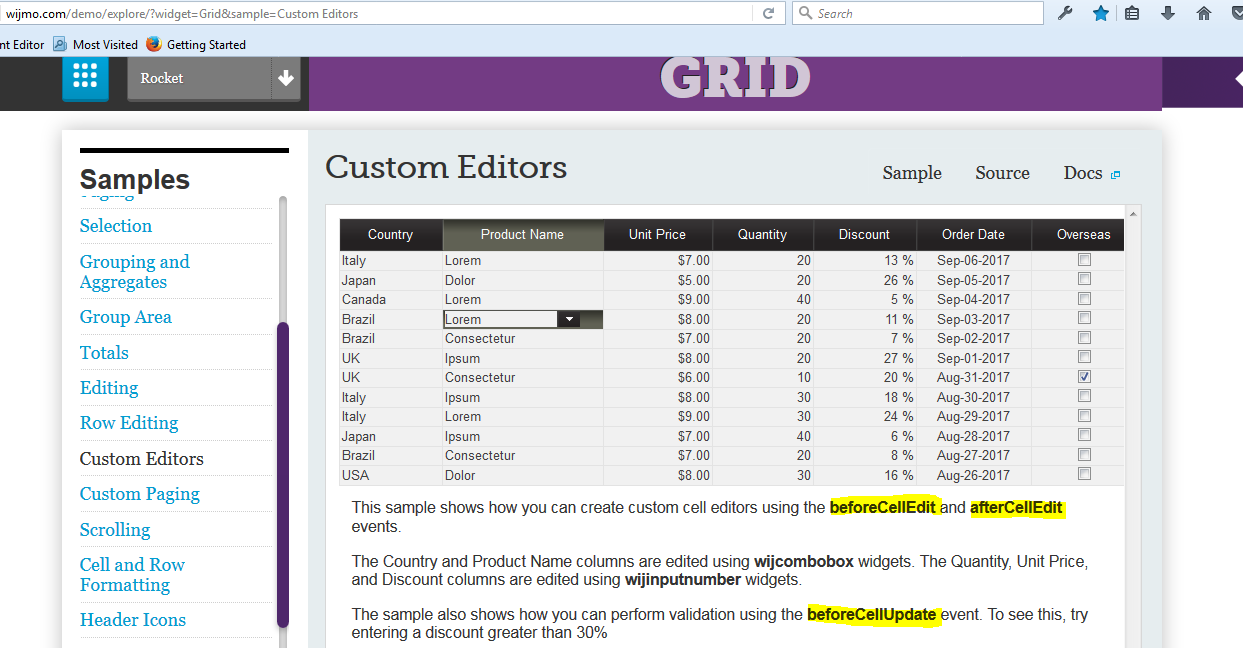Sort by the Unit Price column header
The width and height of the screenshot is (1243, 648).
pos(657,234)
